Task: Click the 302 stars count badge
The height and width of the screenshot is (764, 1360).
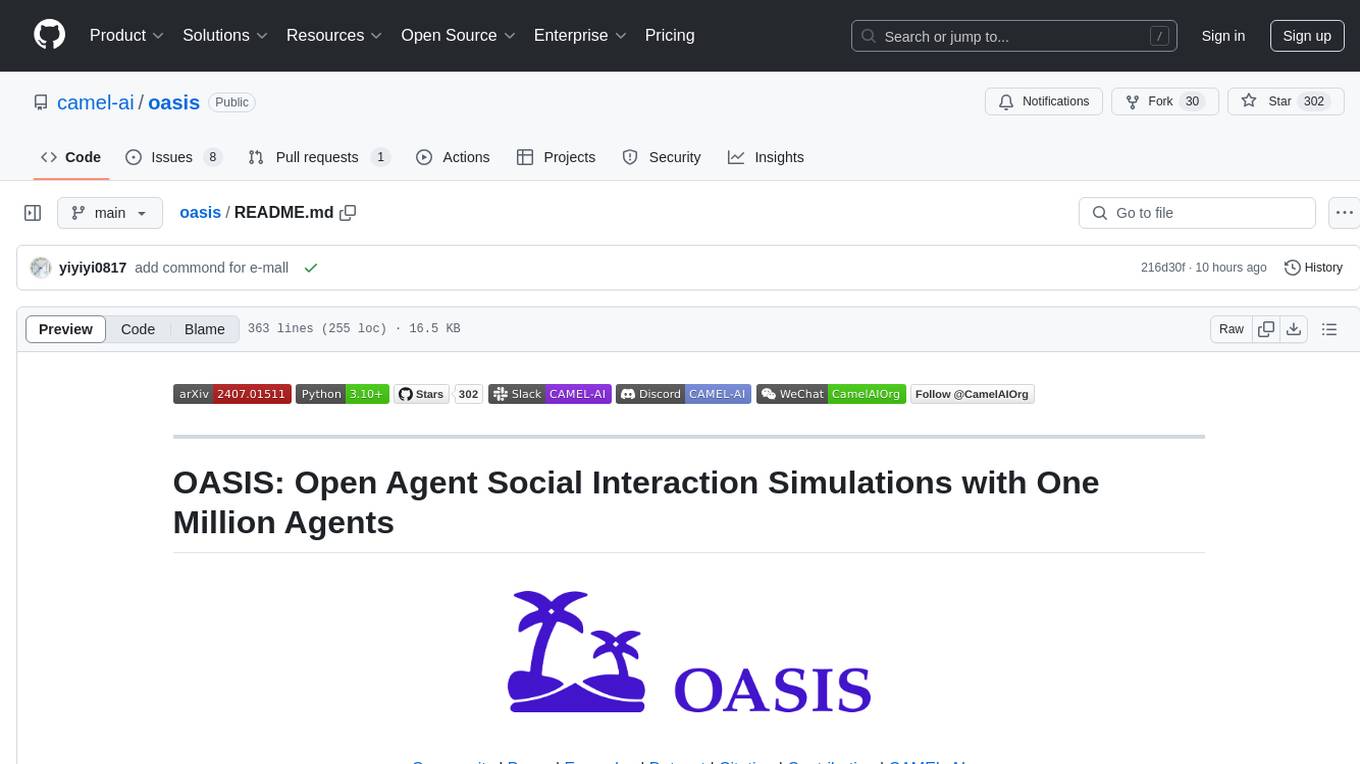Action: click(469, 394)
